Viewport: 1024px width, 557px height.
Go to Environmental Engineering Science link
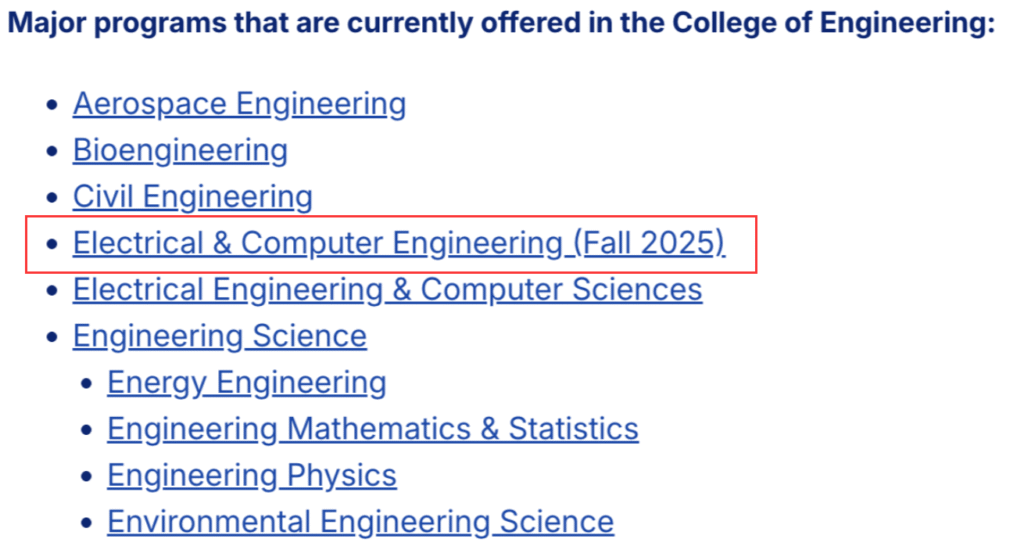(360, 521)
